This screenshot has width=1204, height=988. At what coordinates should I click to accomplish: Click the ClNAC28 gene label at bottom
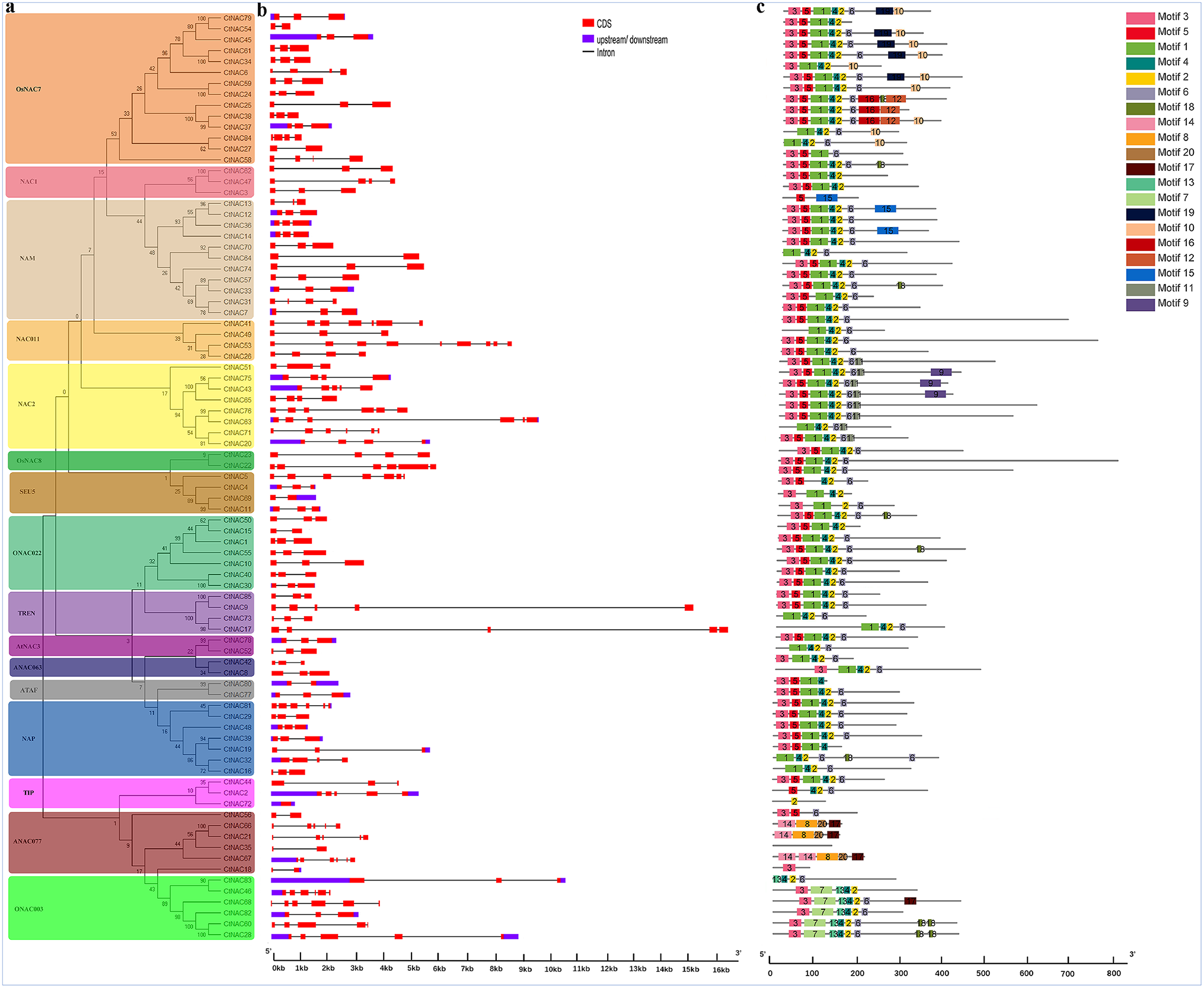(x=237, y=935)
